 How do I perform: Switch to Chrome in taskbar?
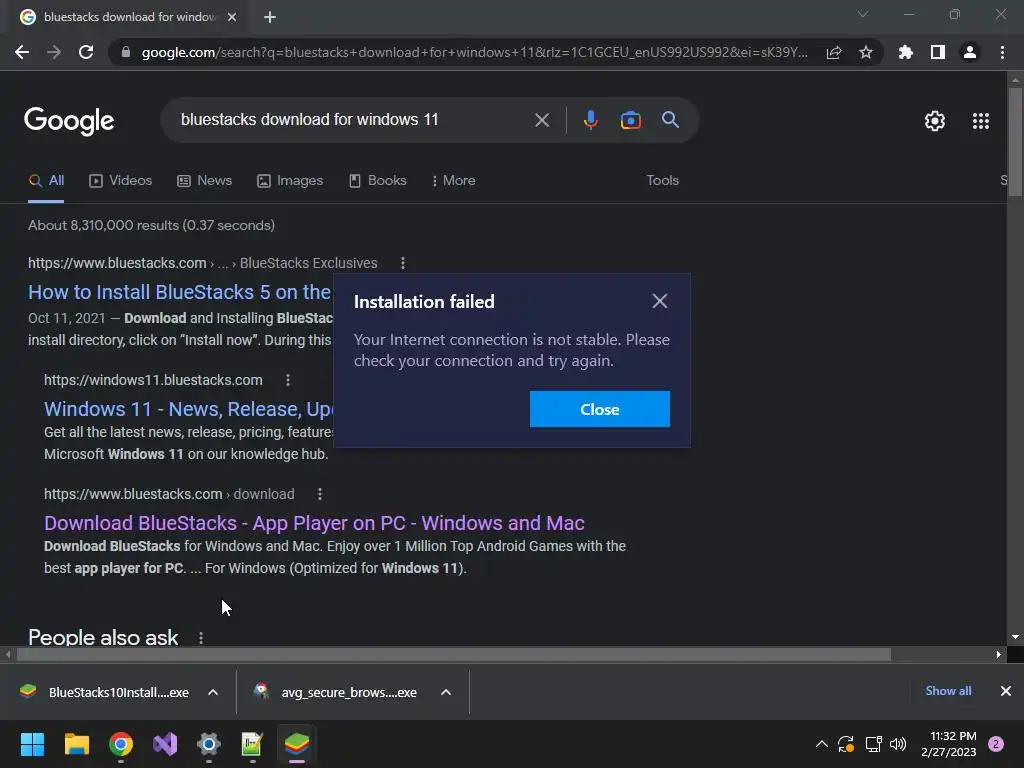tap(121, 744)
